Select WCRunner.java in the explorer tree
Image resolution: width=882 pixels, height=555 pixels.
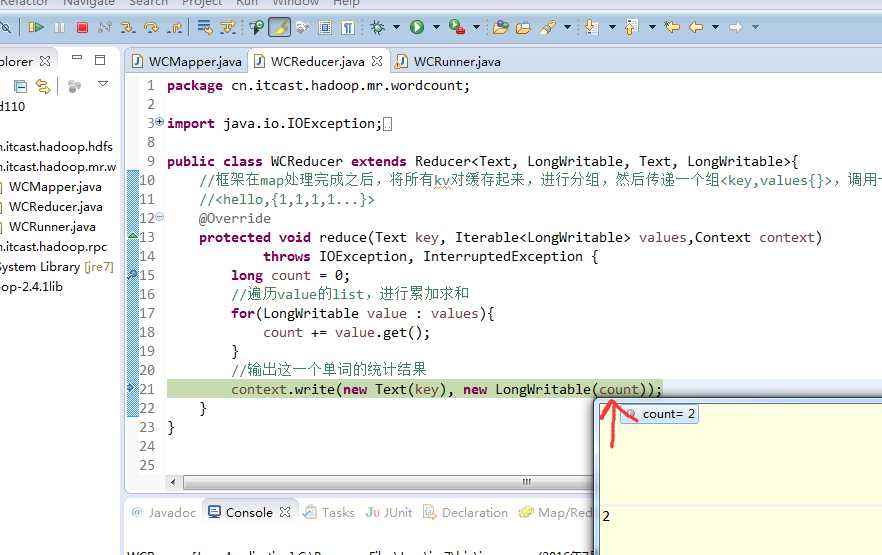[52, 227]
